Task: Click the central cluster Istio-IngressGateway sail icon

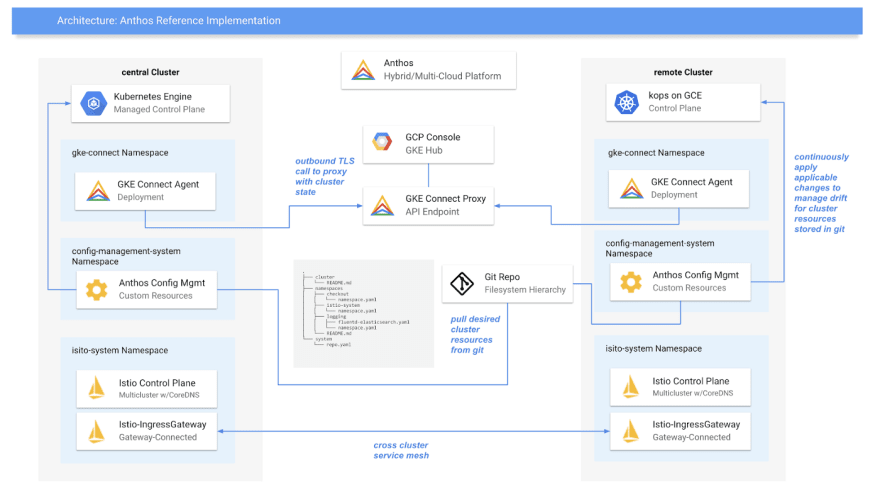Action: pos(97,431)
